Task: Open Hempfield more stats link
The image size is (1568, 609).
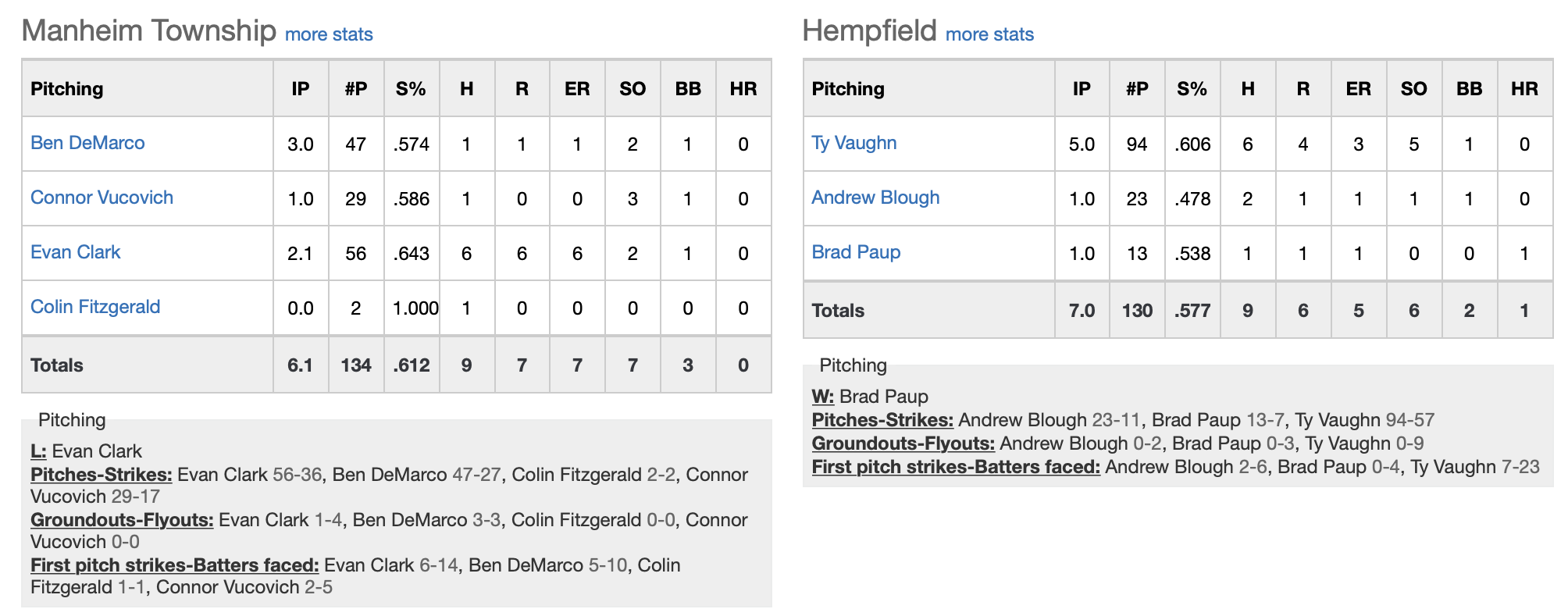Action: [x=989, y=34]
